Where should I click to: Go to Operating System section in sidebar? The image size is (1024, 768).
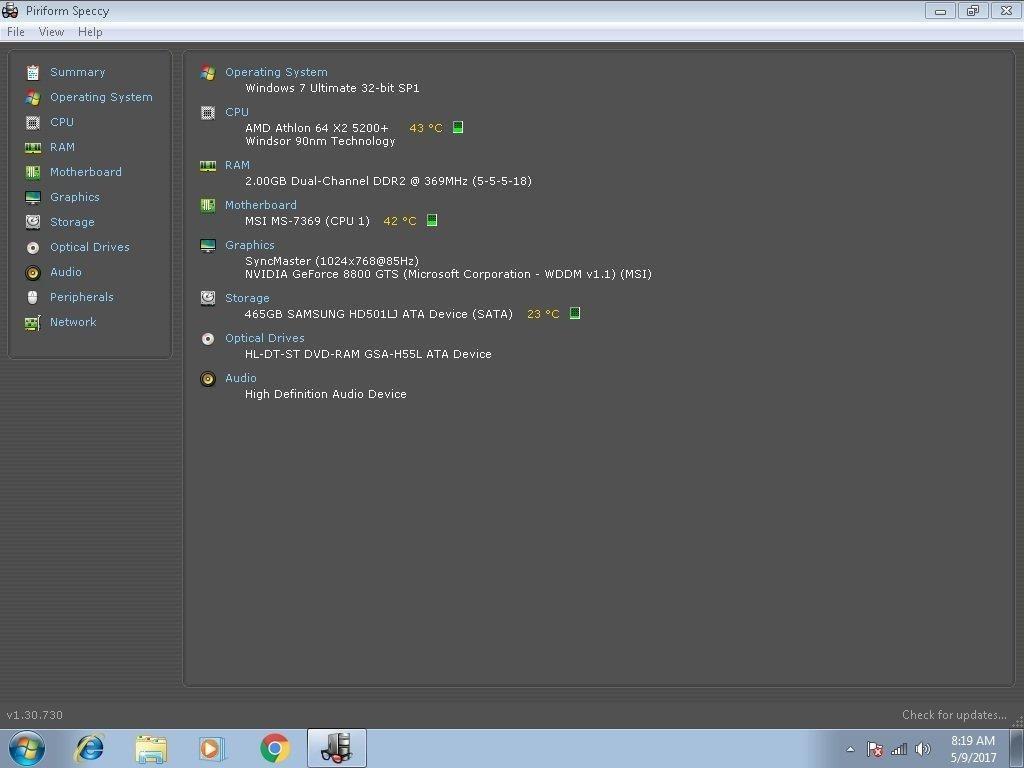pyautogui.click(x=101, y=97)
